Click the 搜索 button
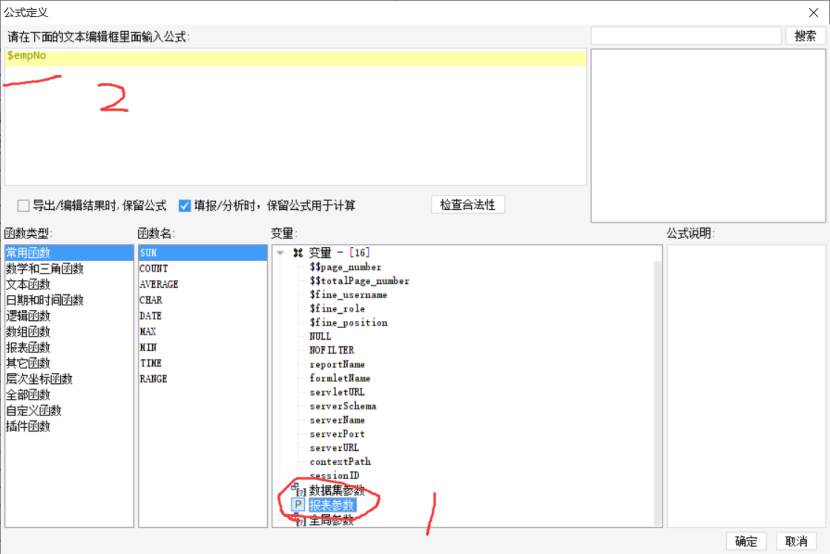The width and height of the screenshot is (830, 554). [x=805, y=36]
